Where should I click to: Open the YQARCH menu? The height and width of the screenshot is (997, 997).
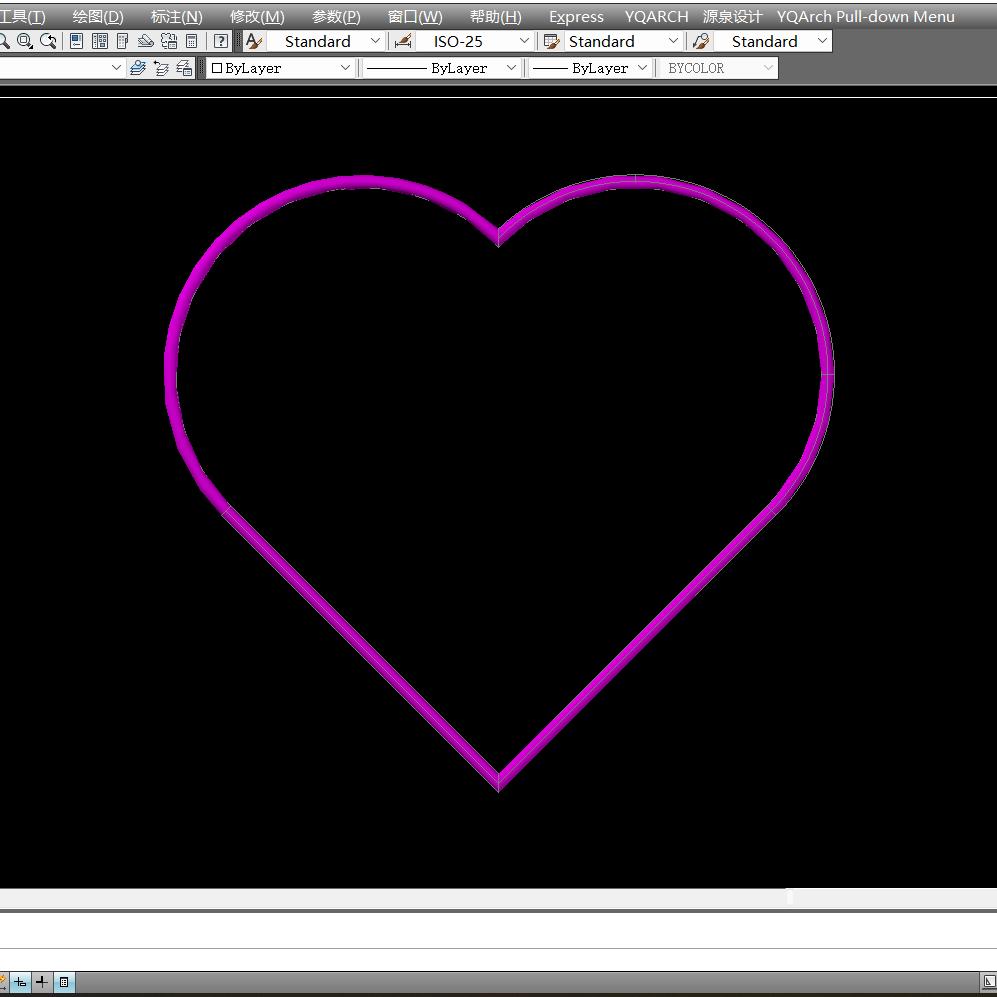pos(656,16)
